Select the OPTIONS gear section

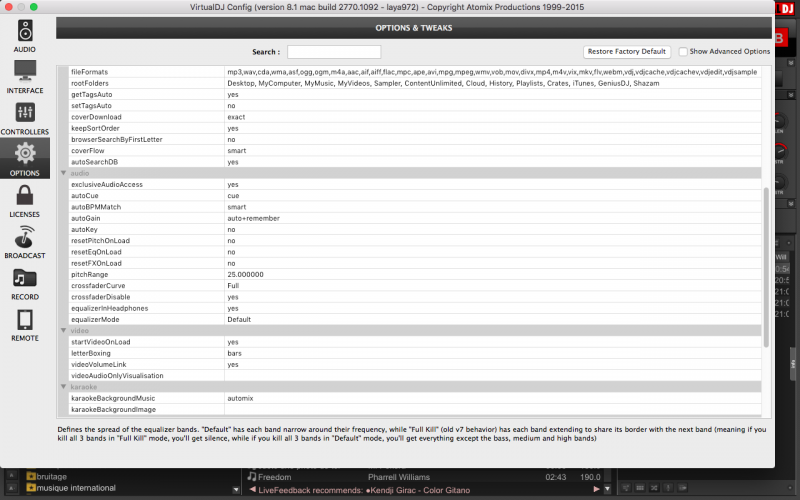[x=24, y=159]
